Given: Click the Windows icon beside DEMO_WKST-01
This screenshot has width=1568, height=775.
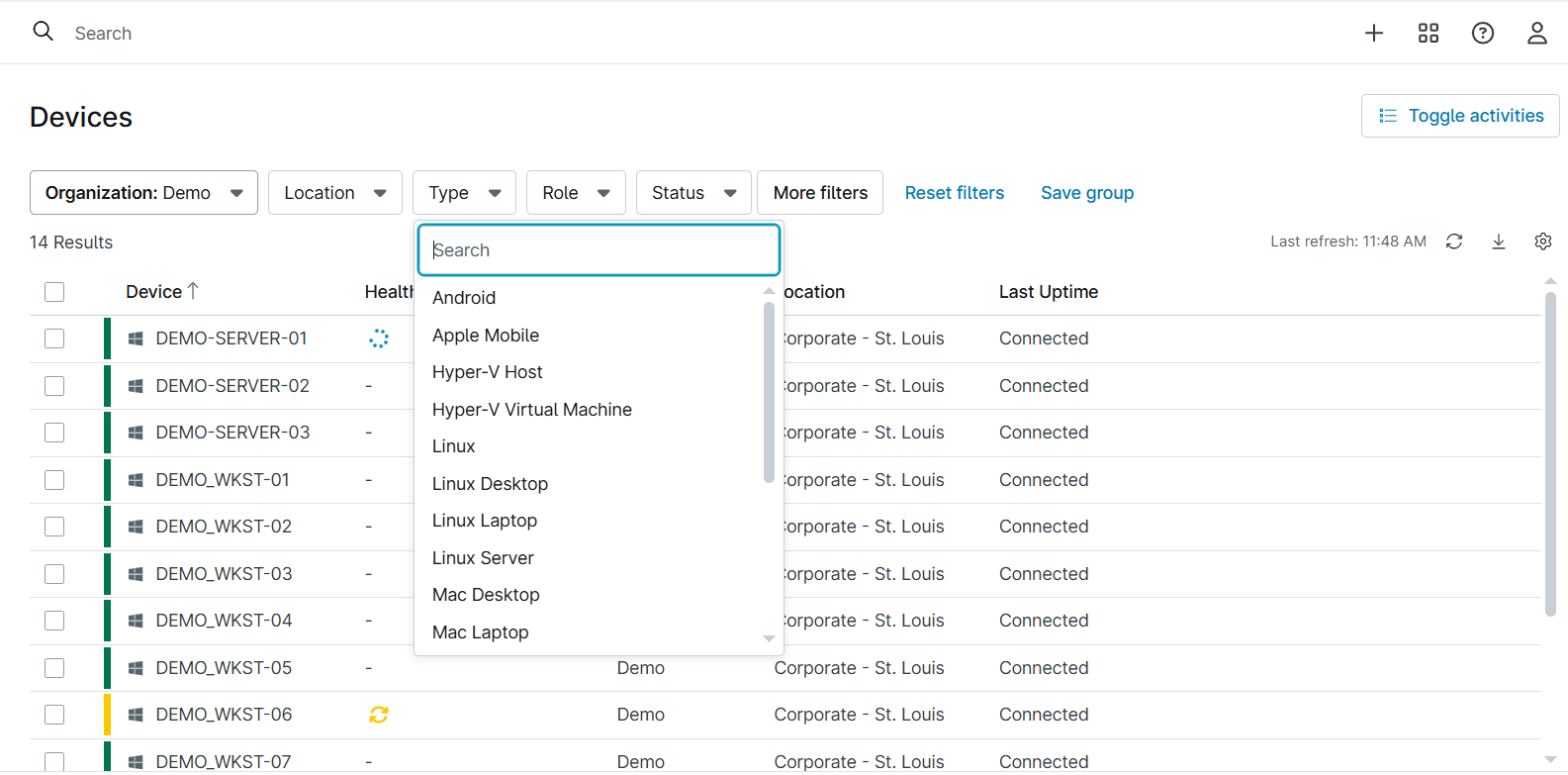Looking at the screenshot, I should click(x=136, y=480).
